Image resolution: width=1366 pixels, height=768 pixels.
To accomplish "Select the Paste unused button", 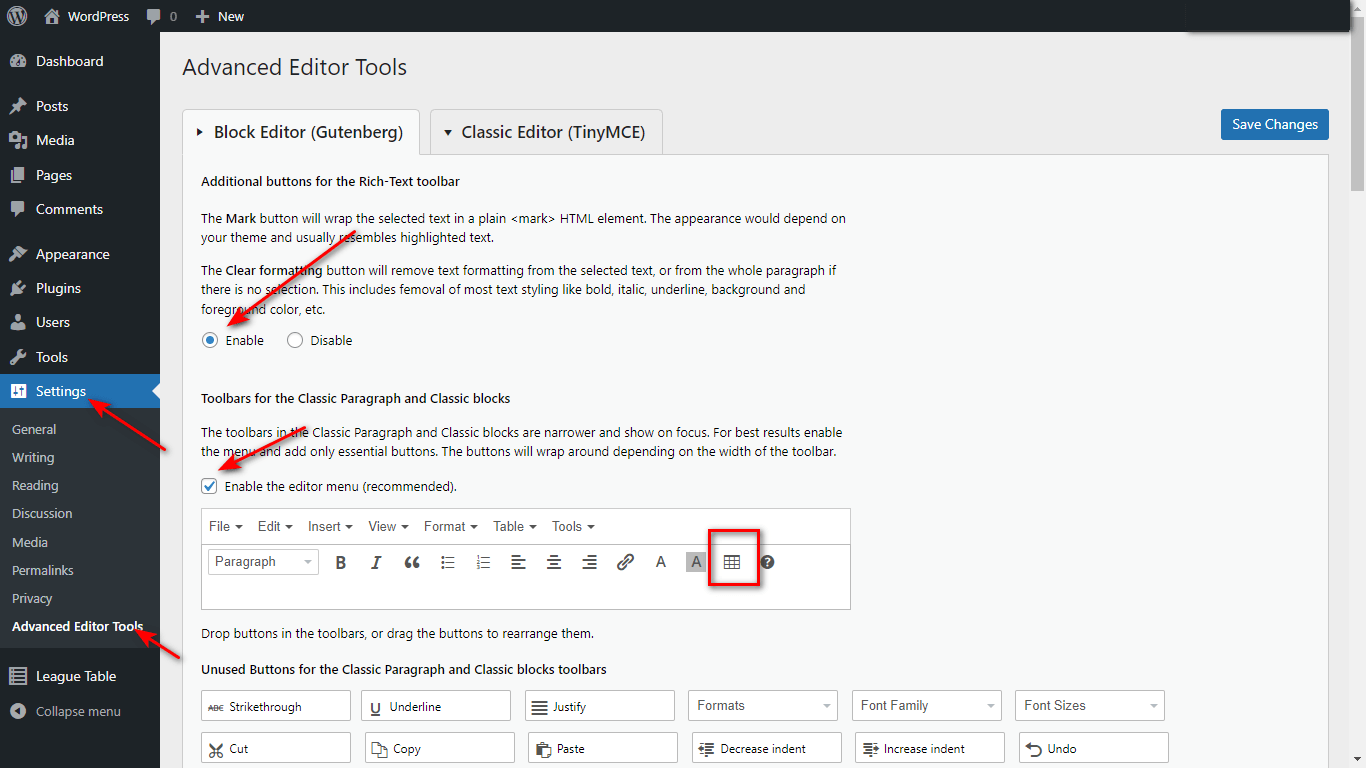I will pyautogui.click(x=603, y=748).
